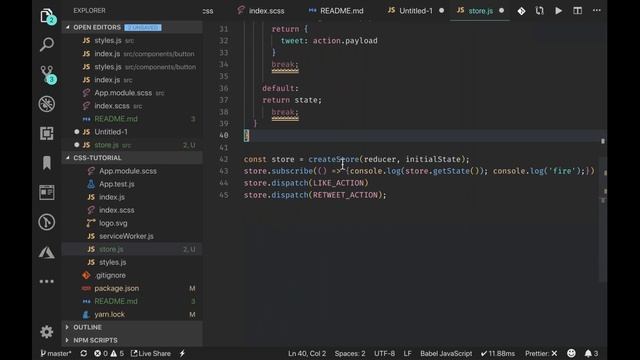640x360 pixels.
Task: Click the 11.88ms status entry
Action: [498, 353]
